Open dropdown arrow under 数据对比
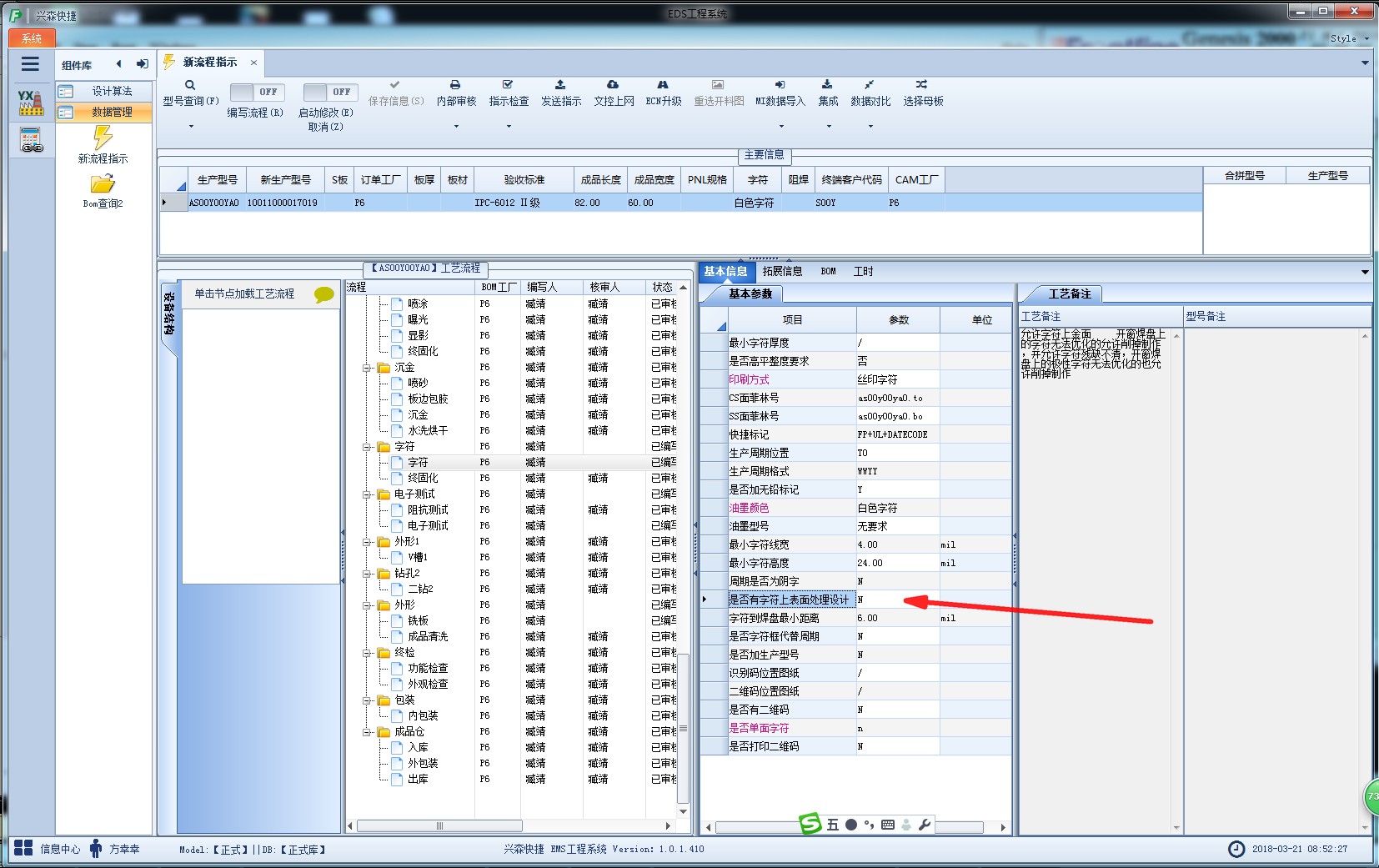 tap(870, 127)
